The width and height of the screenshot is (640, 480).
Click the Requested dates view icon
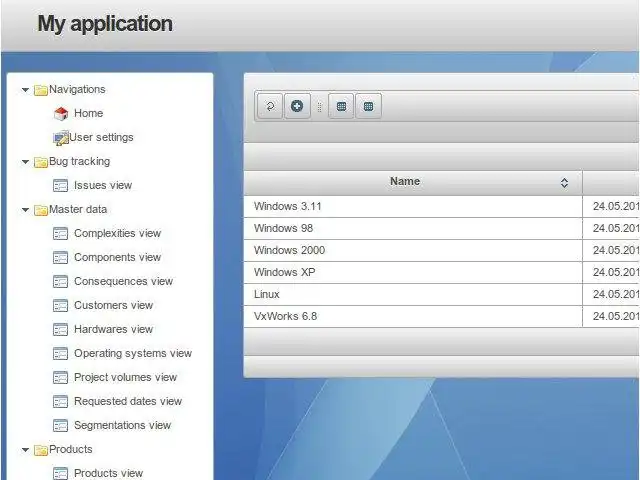pyautogui.click(x=60, y=402)
